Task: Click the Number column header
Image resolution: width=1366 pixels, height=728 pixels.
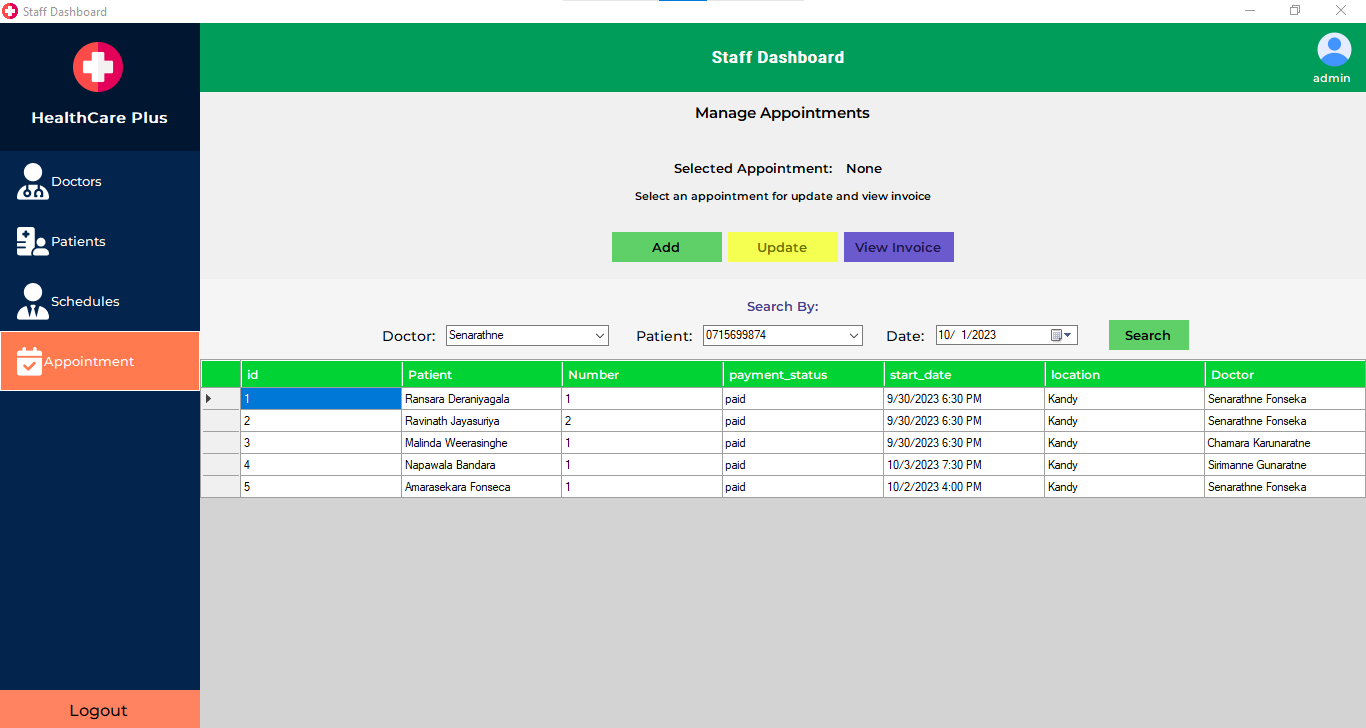Action: coord(642,375)
